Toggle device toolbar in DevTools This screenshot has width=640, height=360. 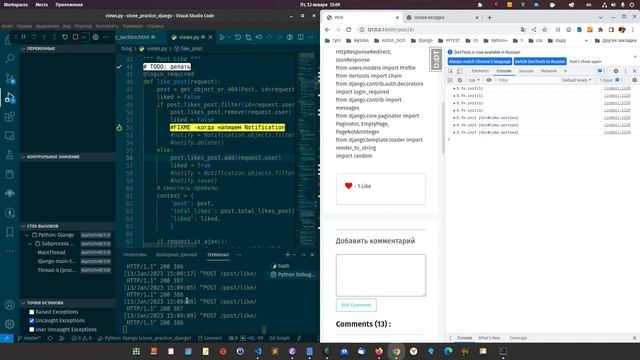pyautogui.click(x=460, y=71)
